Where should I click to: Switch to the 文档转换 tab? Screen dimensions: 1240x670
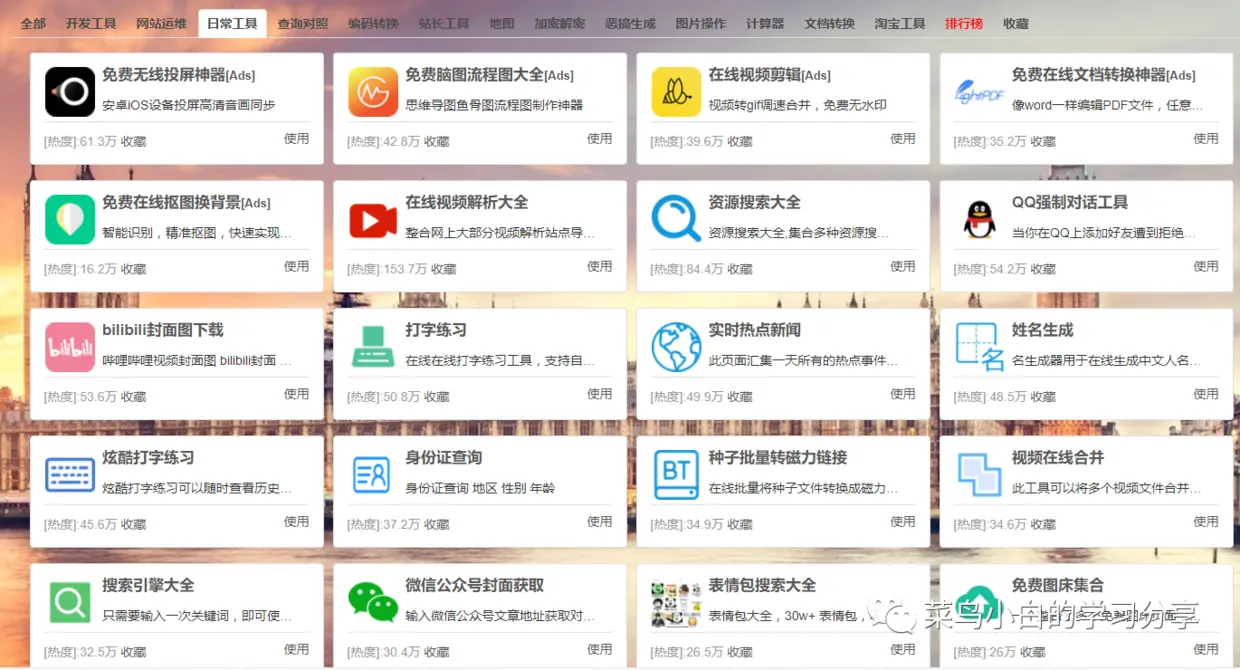pyautogui.click(x=830, y=23)
